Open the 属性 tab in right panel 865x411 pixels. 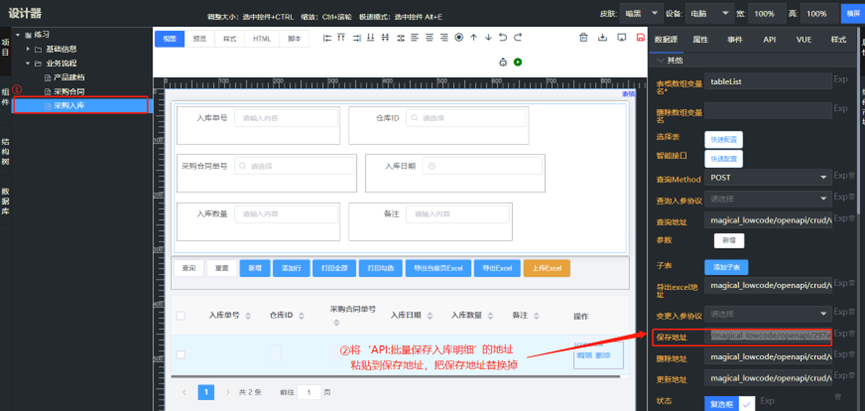point(700,40)
